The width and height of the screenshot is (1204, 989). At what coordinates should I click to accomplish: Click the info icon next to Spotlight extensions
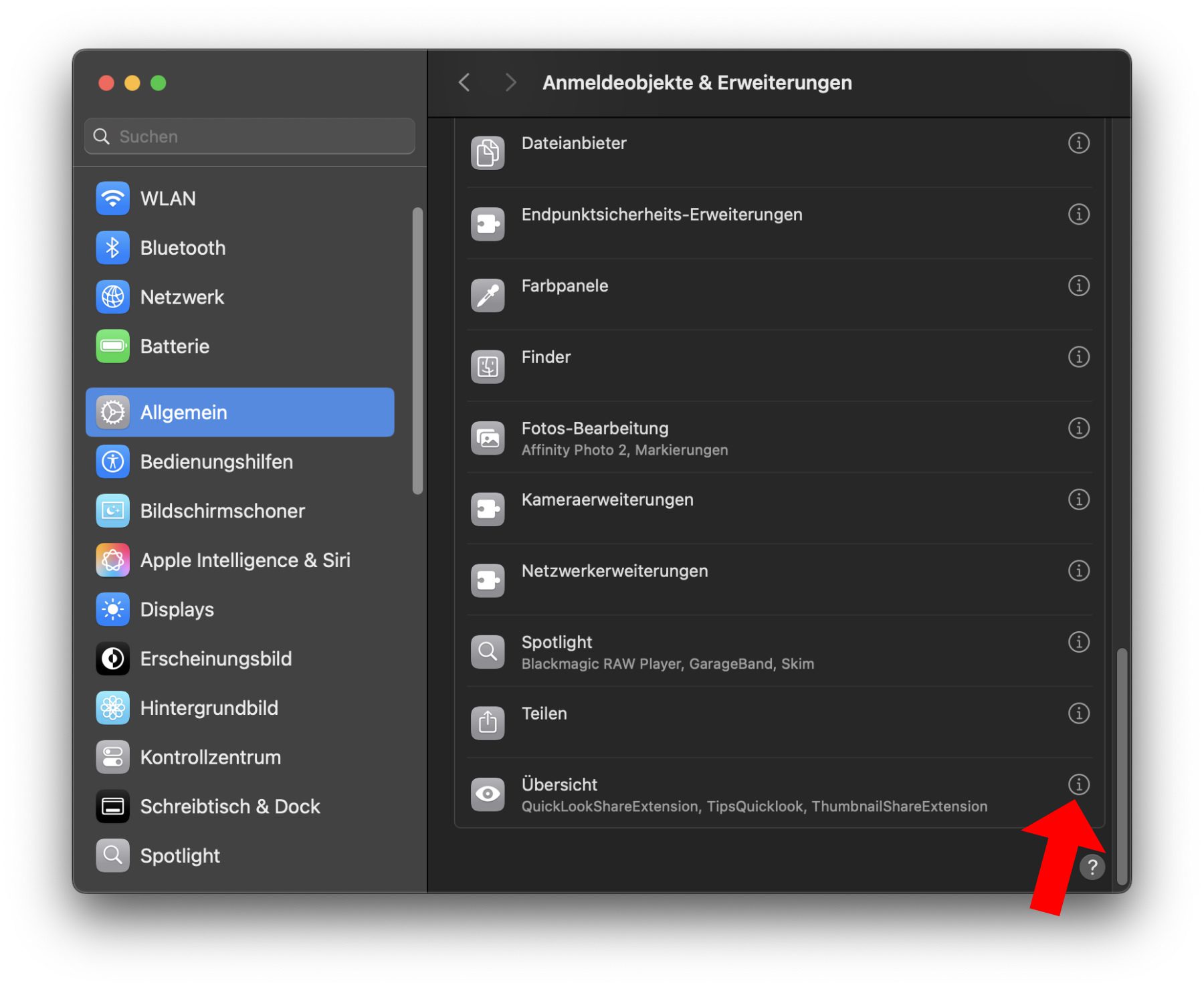click(1078, 641)
